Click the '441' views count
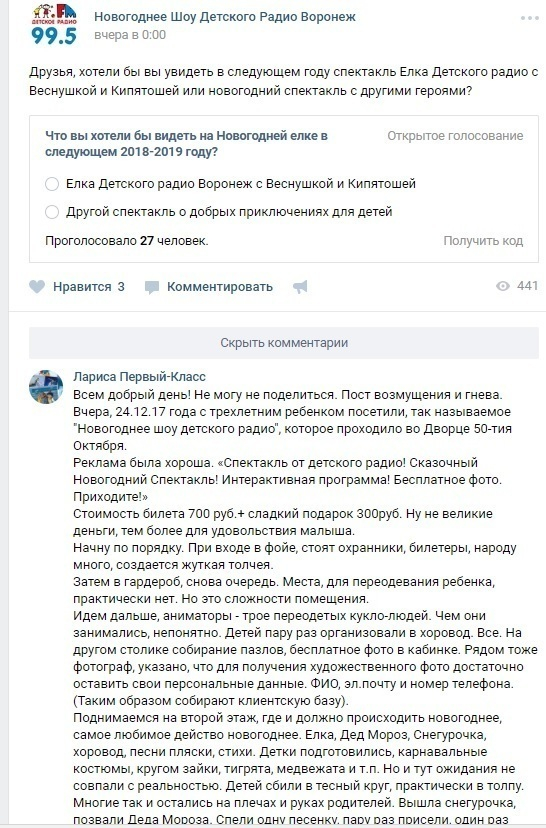This screenshot has height=828, width=546. point(528,286)
